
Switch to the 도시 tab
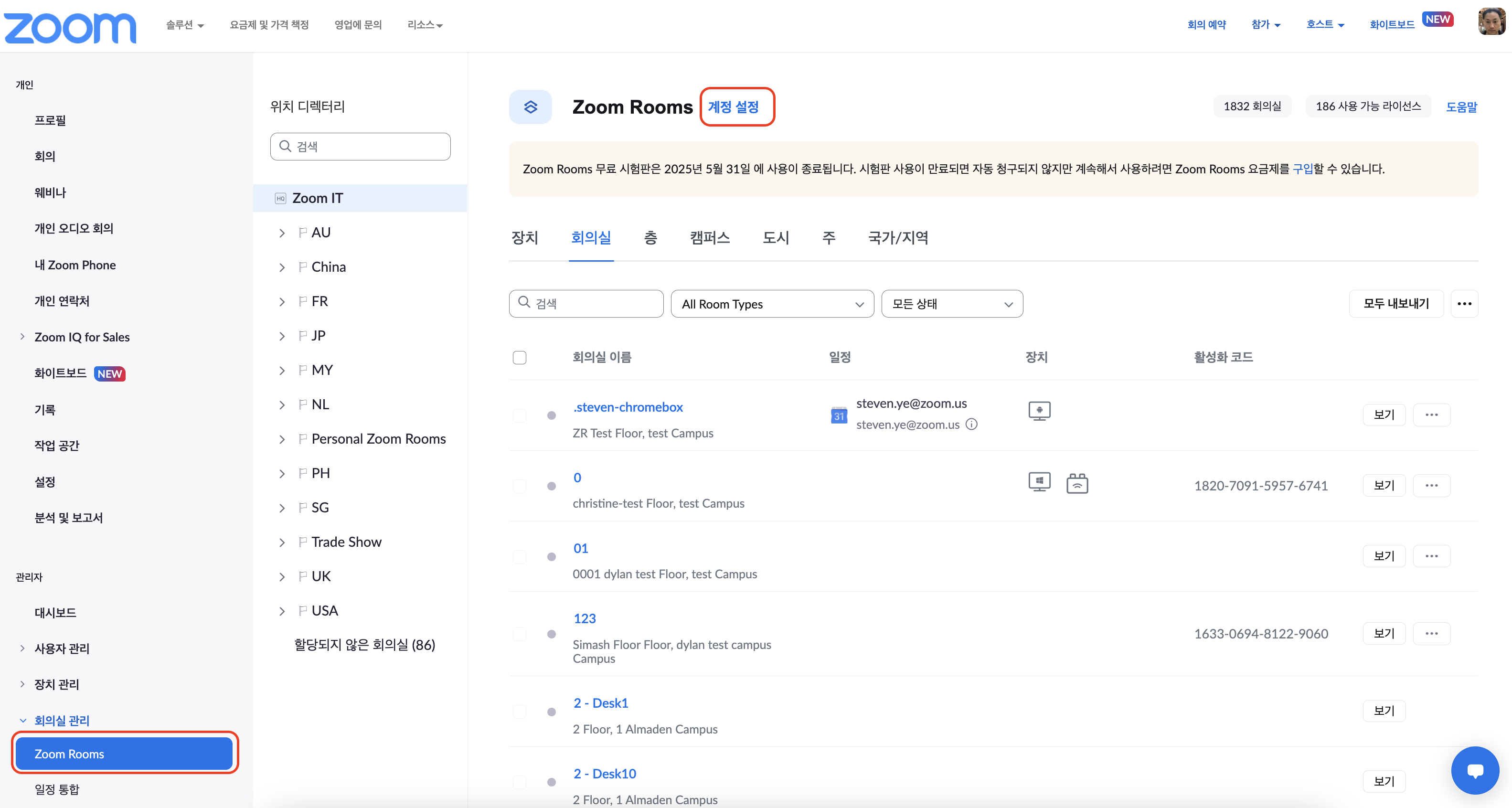point(776,238)
